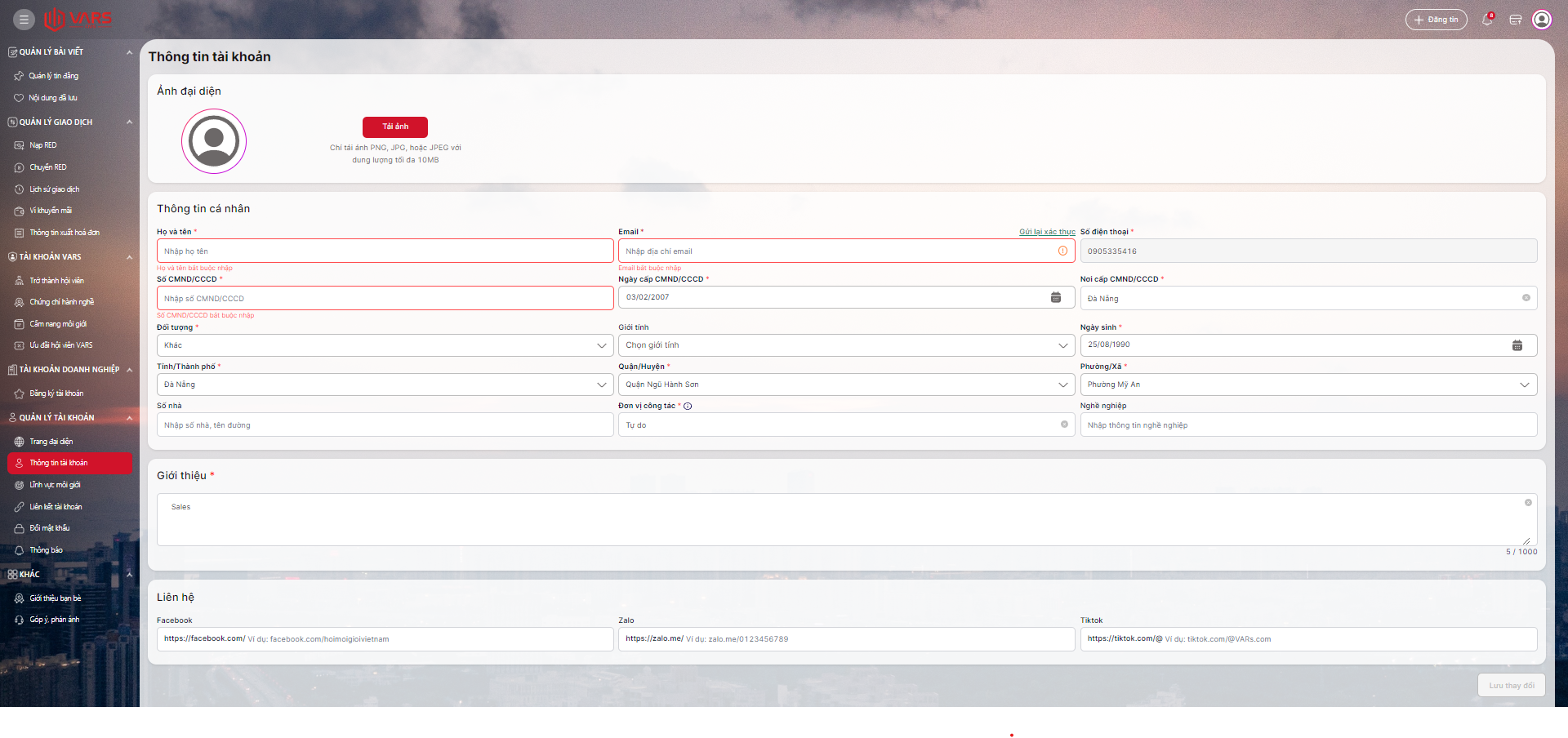Click the Tiktok link input field
1568x738 pixels.
(x=1308, y=638)
